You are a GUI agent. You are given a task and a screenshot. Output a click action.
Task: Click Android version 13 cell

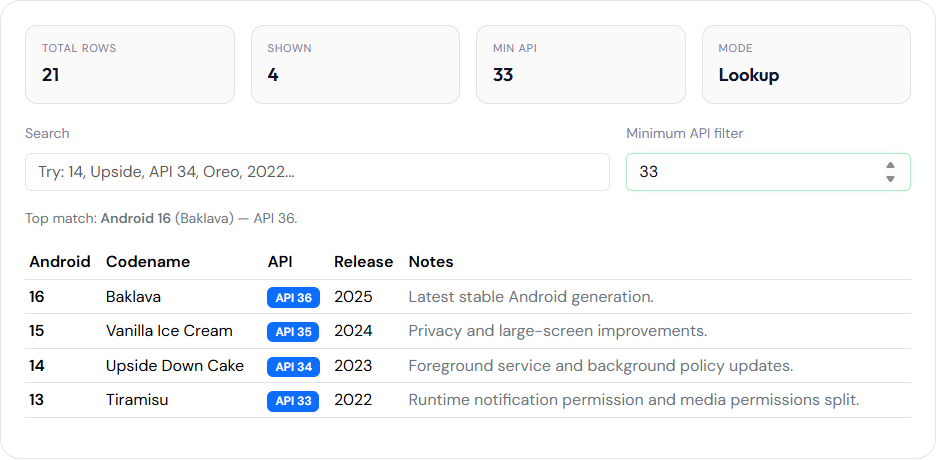click(36, 400)
